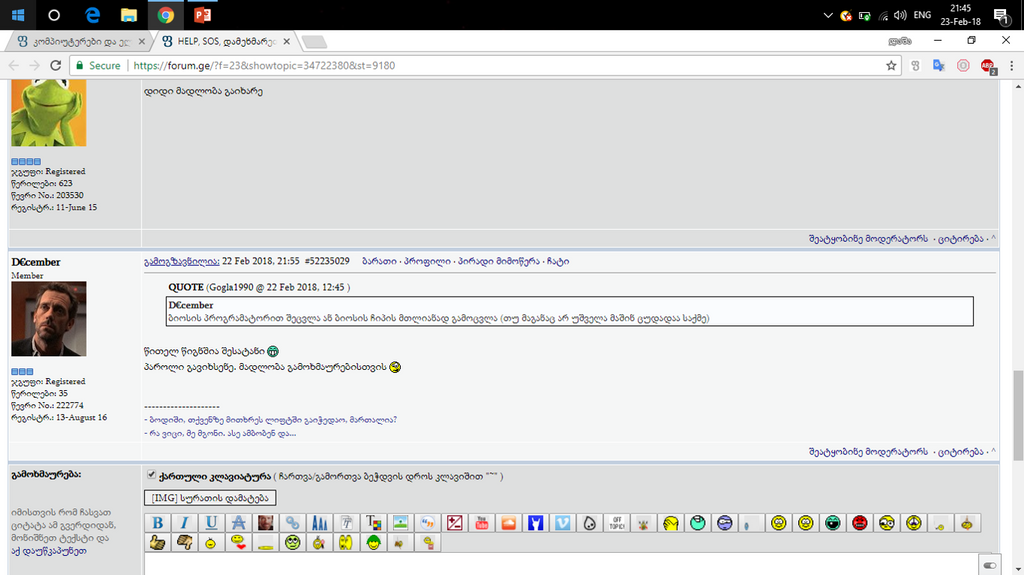Screen dimensions: 1024x575
Task: Insert the OFF TOPIC tag
Action: [x=616, y=523]
